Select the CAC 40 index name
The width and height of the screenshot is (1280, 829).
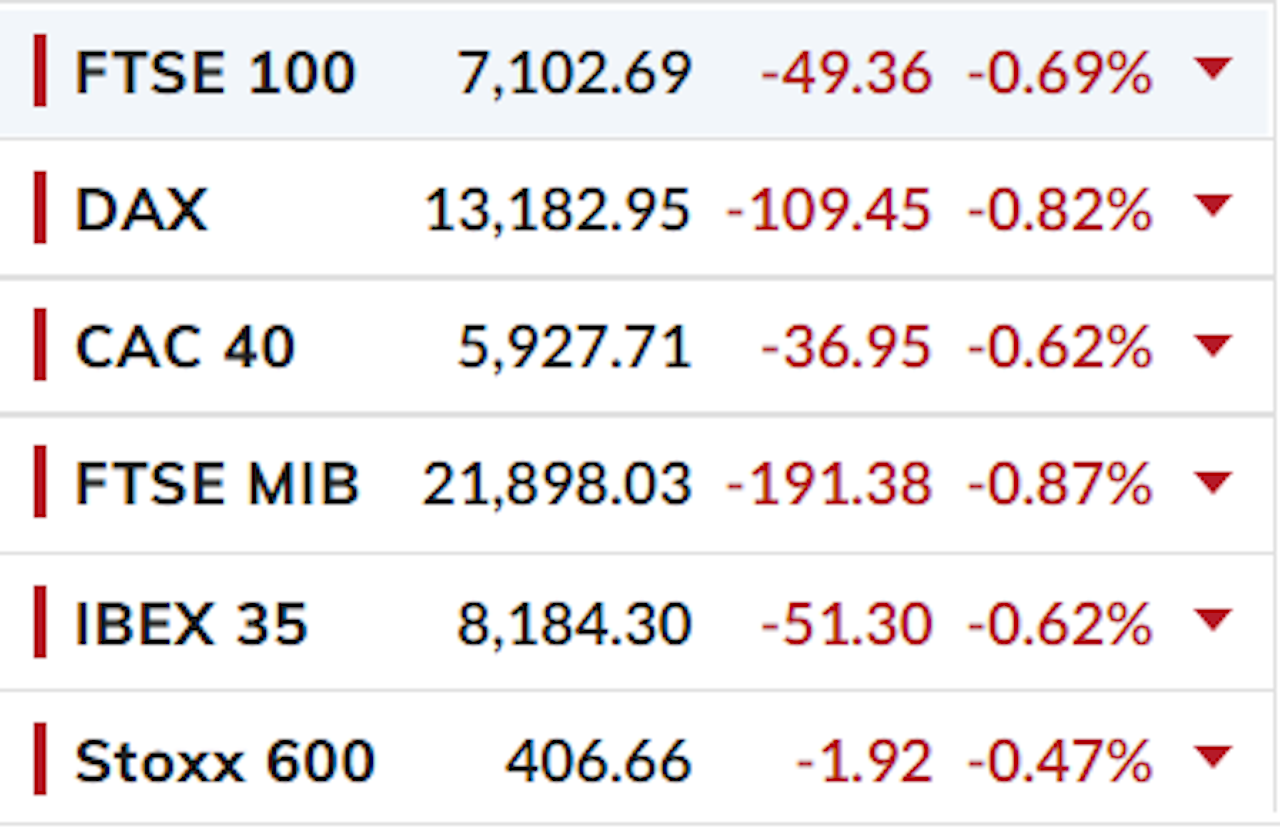[185, 348]
